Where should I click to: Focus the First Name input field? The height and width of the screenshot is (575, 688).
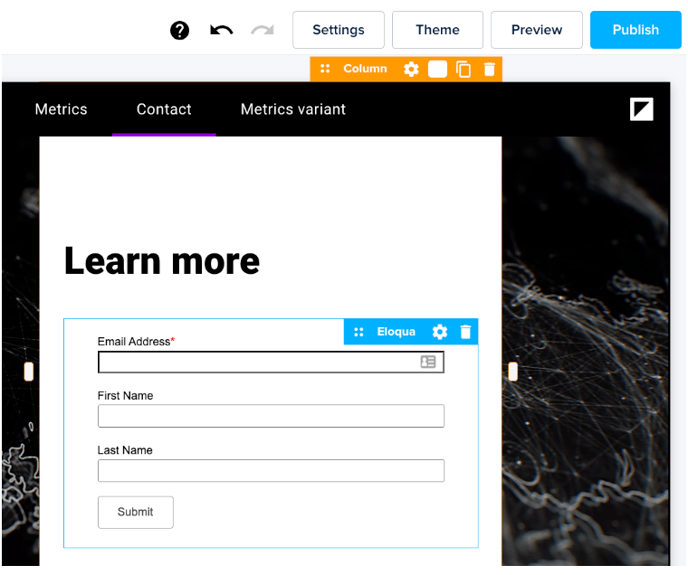(x=270, y=416)
